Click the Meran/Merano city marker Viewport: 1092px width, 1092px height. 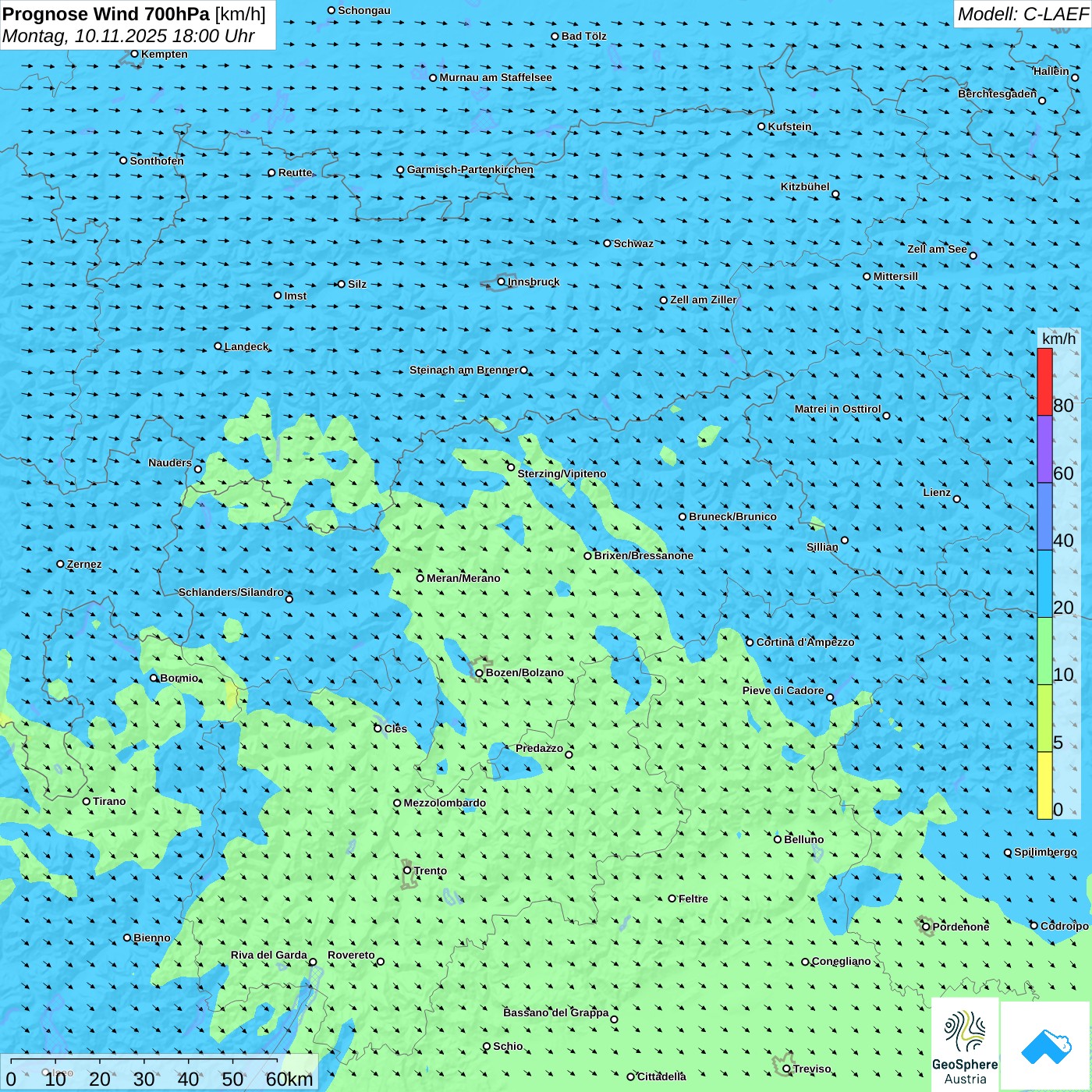(x=420, y=578)
